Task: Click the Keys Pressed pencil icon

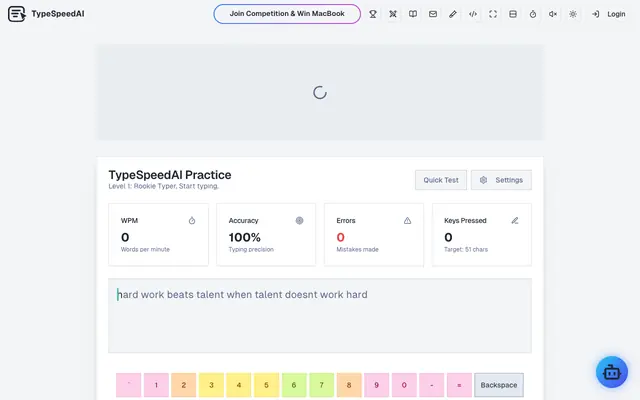Action: [515, 221]
